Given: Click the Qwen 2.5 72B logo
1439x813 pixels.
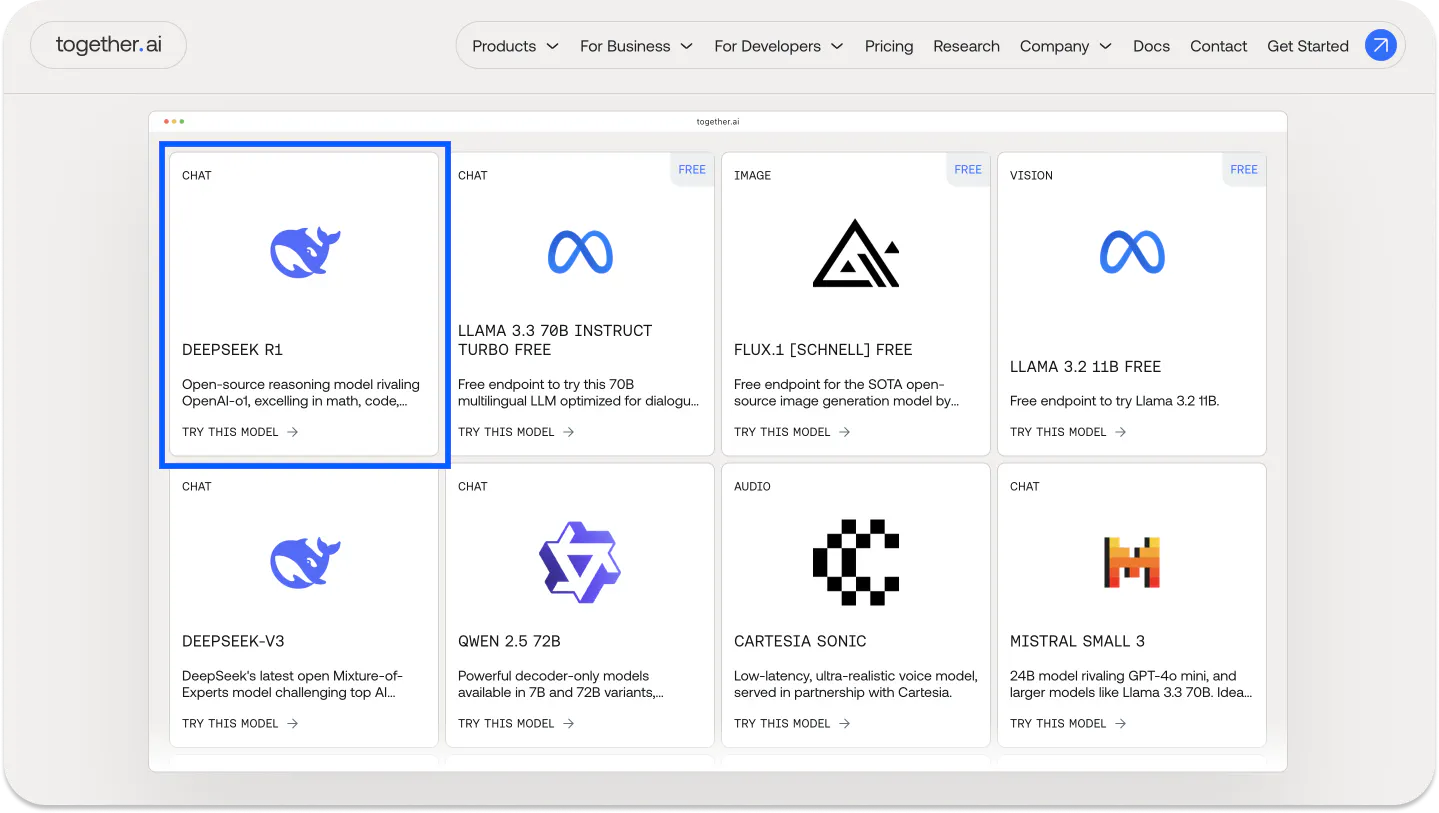Looking at the screenshot, I should [x=580, y=562].
